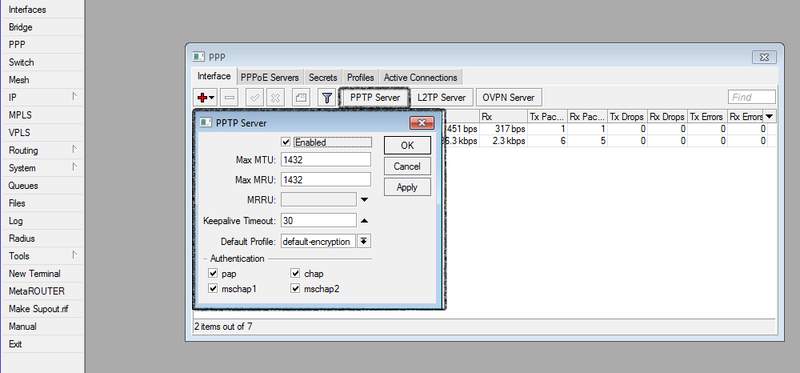Collapse the Keepalive Timeout field arrow

tap(364, 221)
